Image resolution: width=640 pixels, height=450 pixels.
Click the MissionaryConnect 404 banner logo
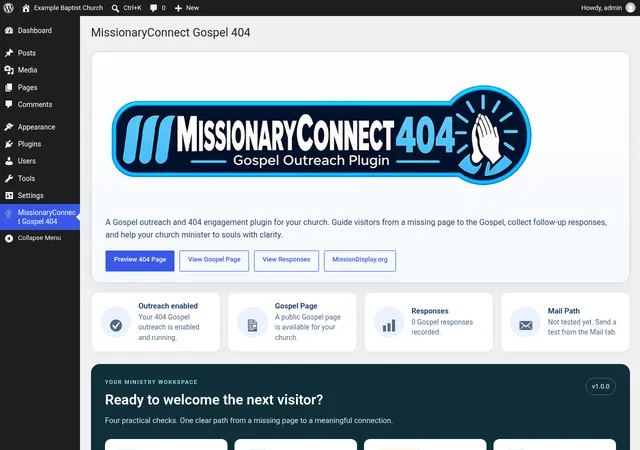point(321,135)
